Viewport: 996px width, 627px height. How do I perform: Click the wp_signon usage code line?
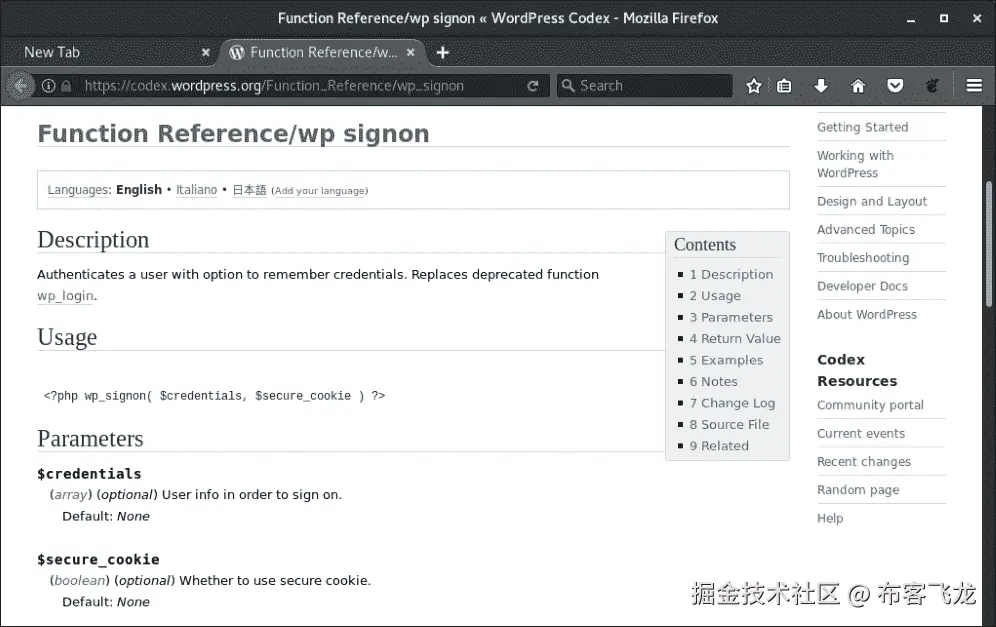coord(214,396)
